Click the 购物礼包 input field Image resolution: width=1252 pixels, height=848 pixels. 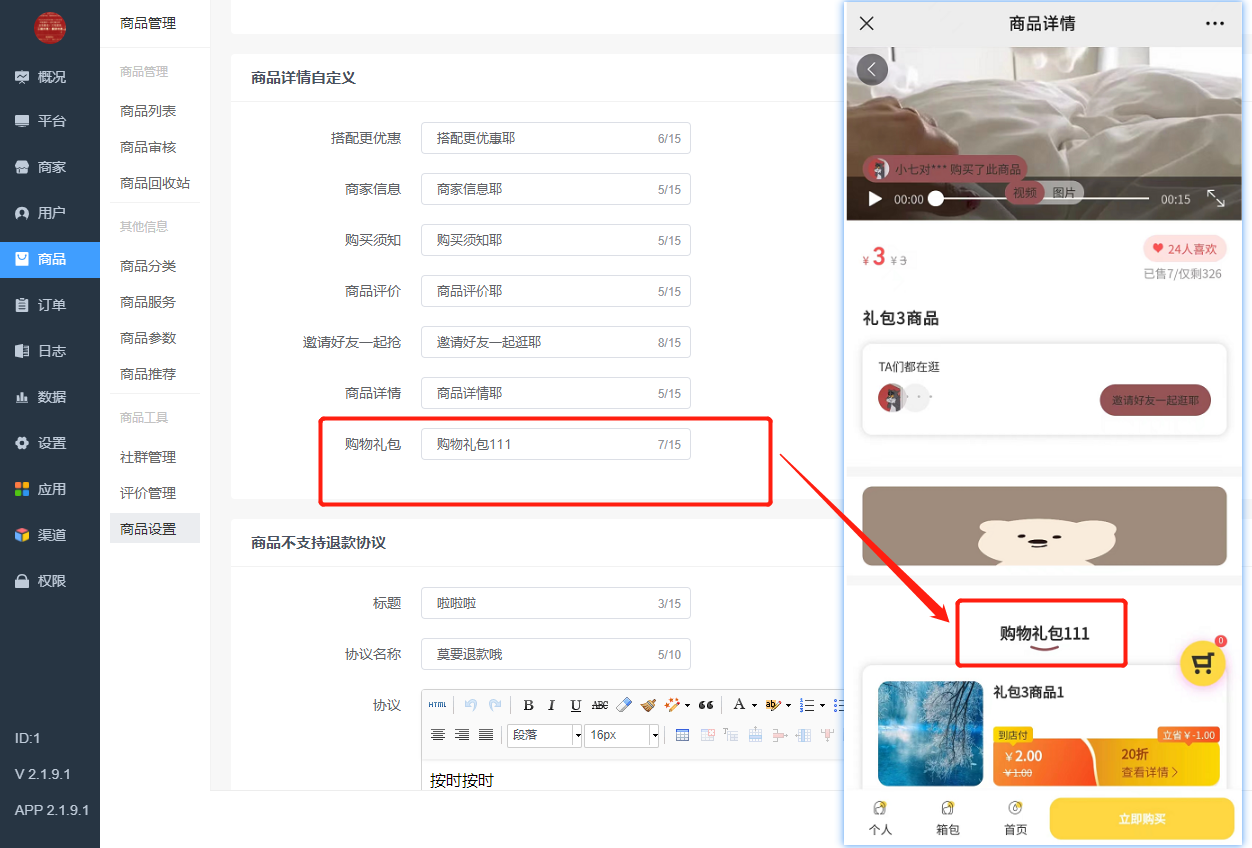(x=556, y=444)
